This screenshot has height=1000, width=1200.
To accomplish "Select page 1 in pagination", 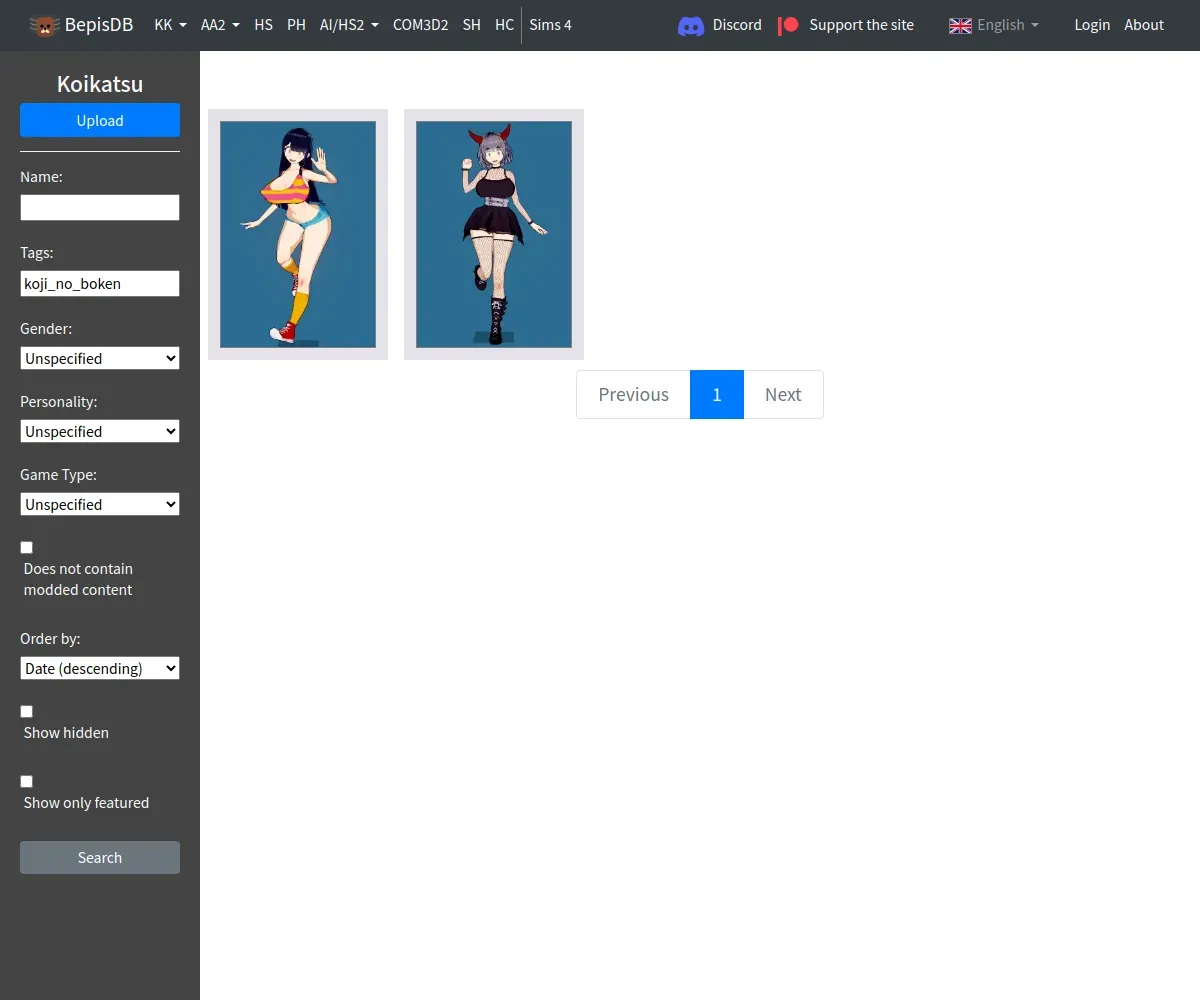I will (x=717, y=394).
